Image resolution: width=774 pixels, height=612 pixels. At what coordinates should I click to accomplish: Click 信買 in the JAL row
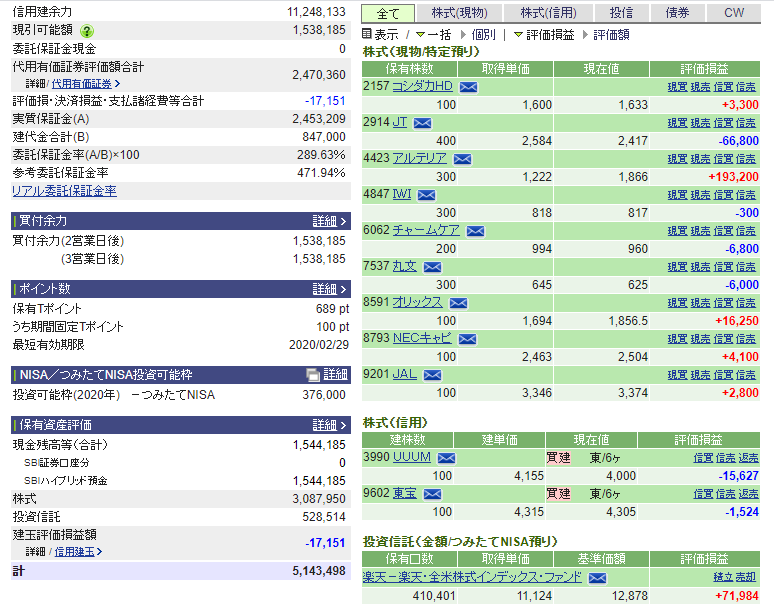pyautogui.click(x=723, y=376)
